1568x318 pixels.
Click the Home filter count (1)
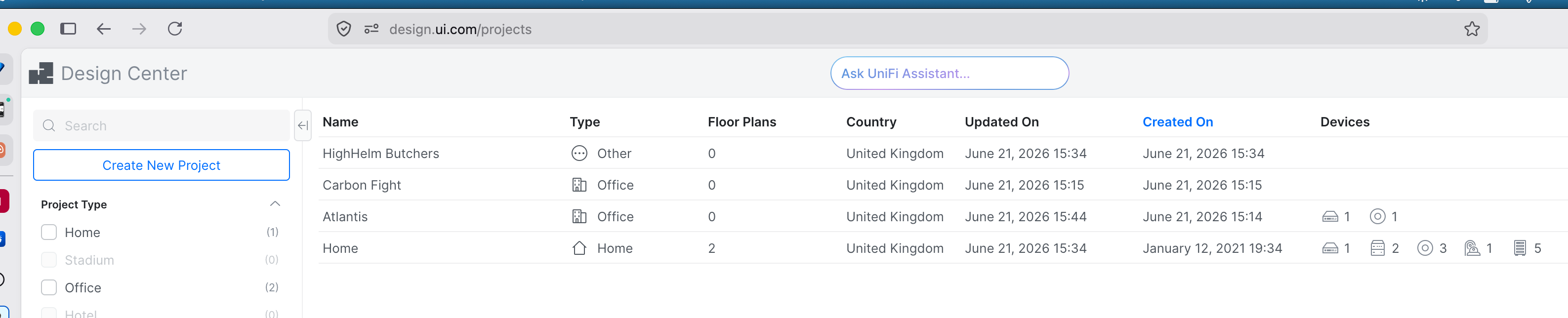[x=272, y=232]
